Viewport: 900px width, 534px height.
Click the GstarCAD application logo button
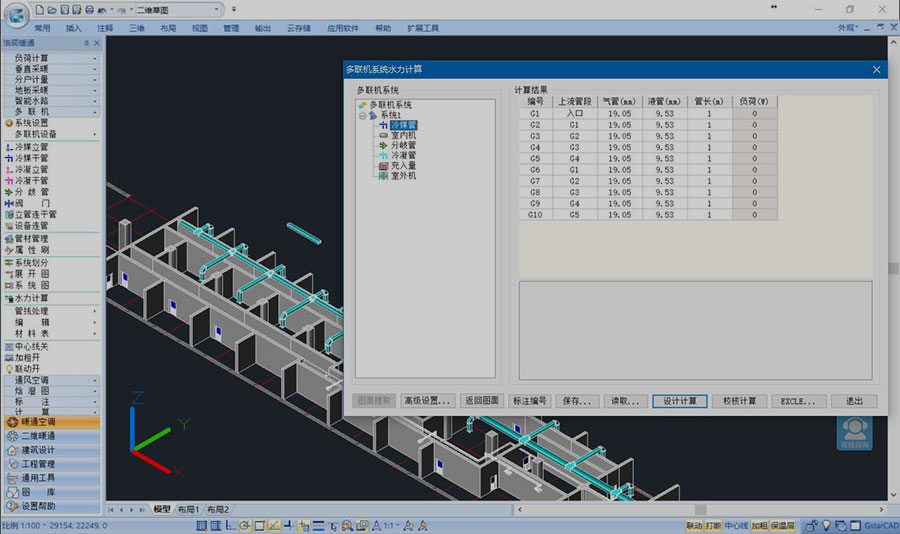coord(14,14)
